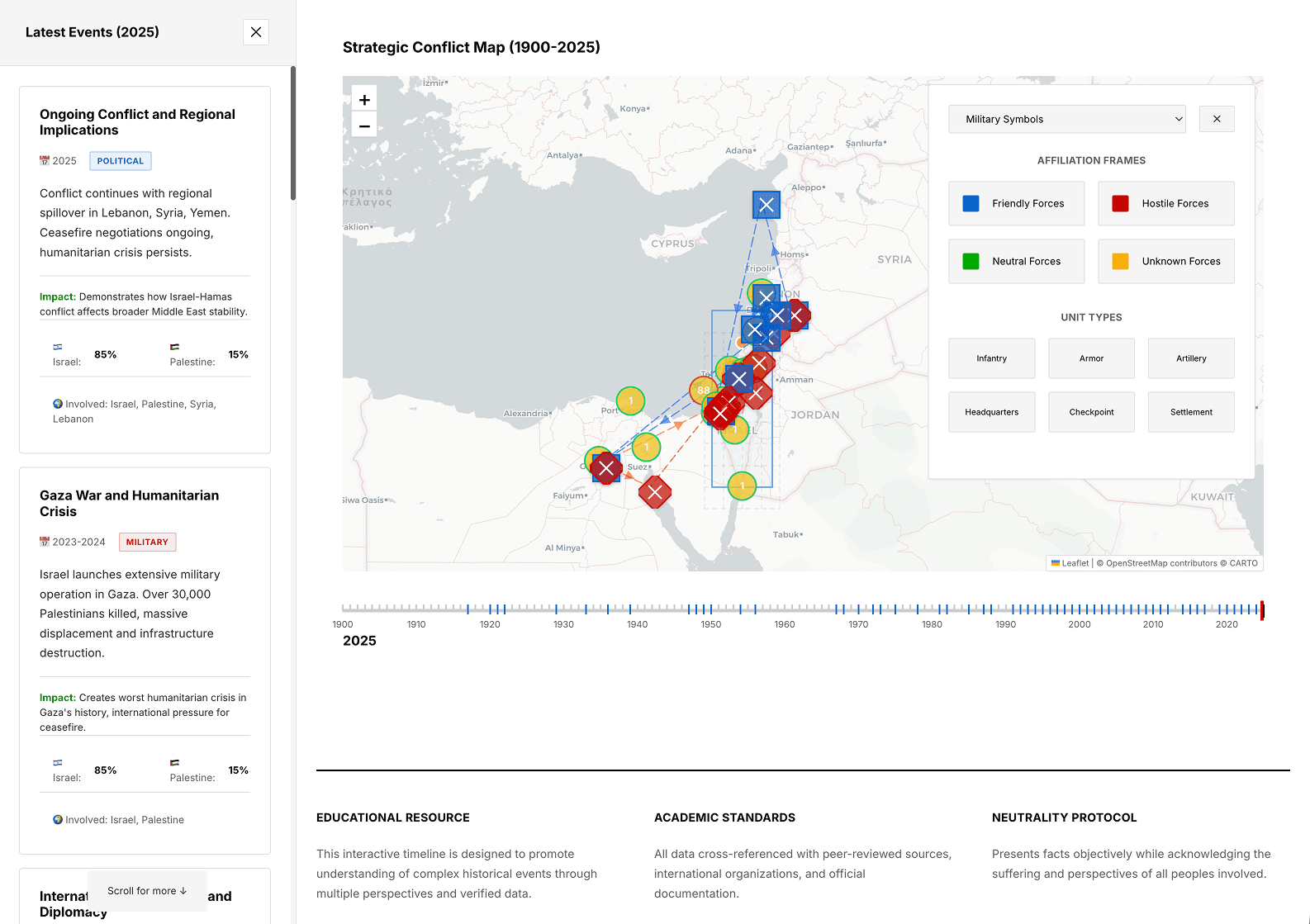Toggle the Neutral Forces affiliation filter
Image resolution: width=1310 pixels, height=924 pixels.
tap(1016, 262)
